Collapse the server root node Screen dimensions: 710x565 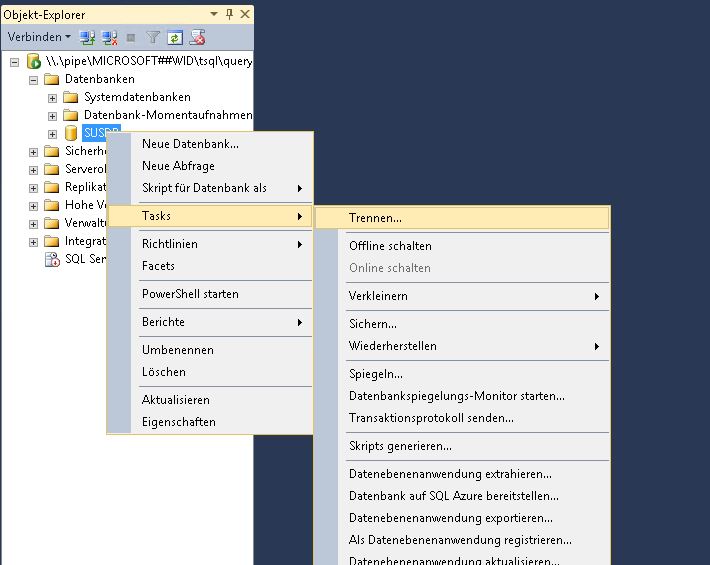[x=14, y=62]
